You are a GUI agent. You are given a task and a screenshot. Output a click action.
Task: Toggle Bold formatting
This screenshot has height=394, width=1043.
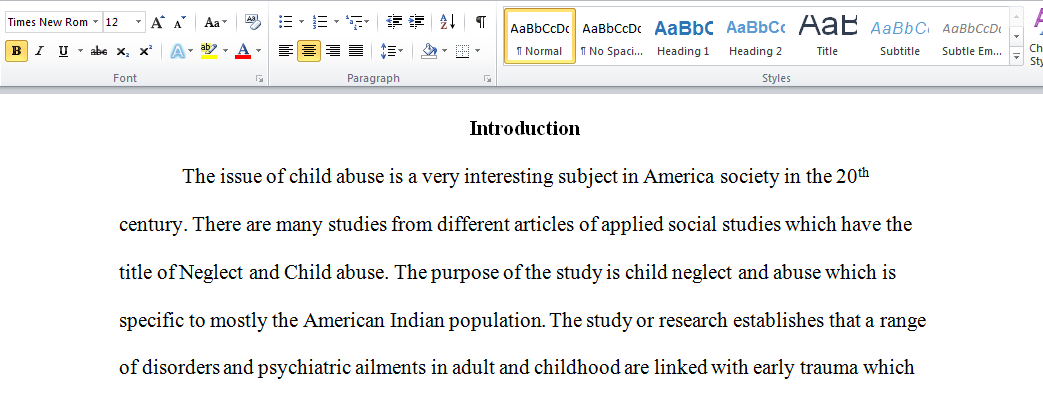click(x=17, y=51)
